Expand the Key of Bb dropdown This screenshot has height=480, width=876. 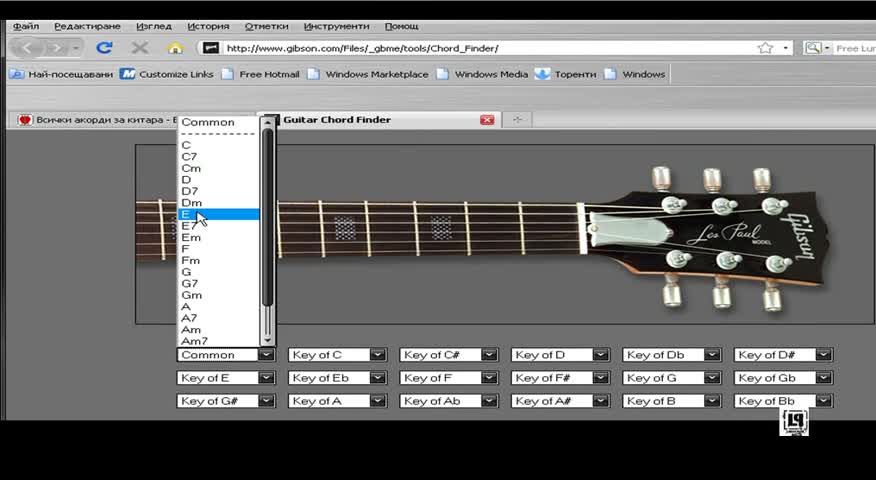click(x=823, y=401)
